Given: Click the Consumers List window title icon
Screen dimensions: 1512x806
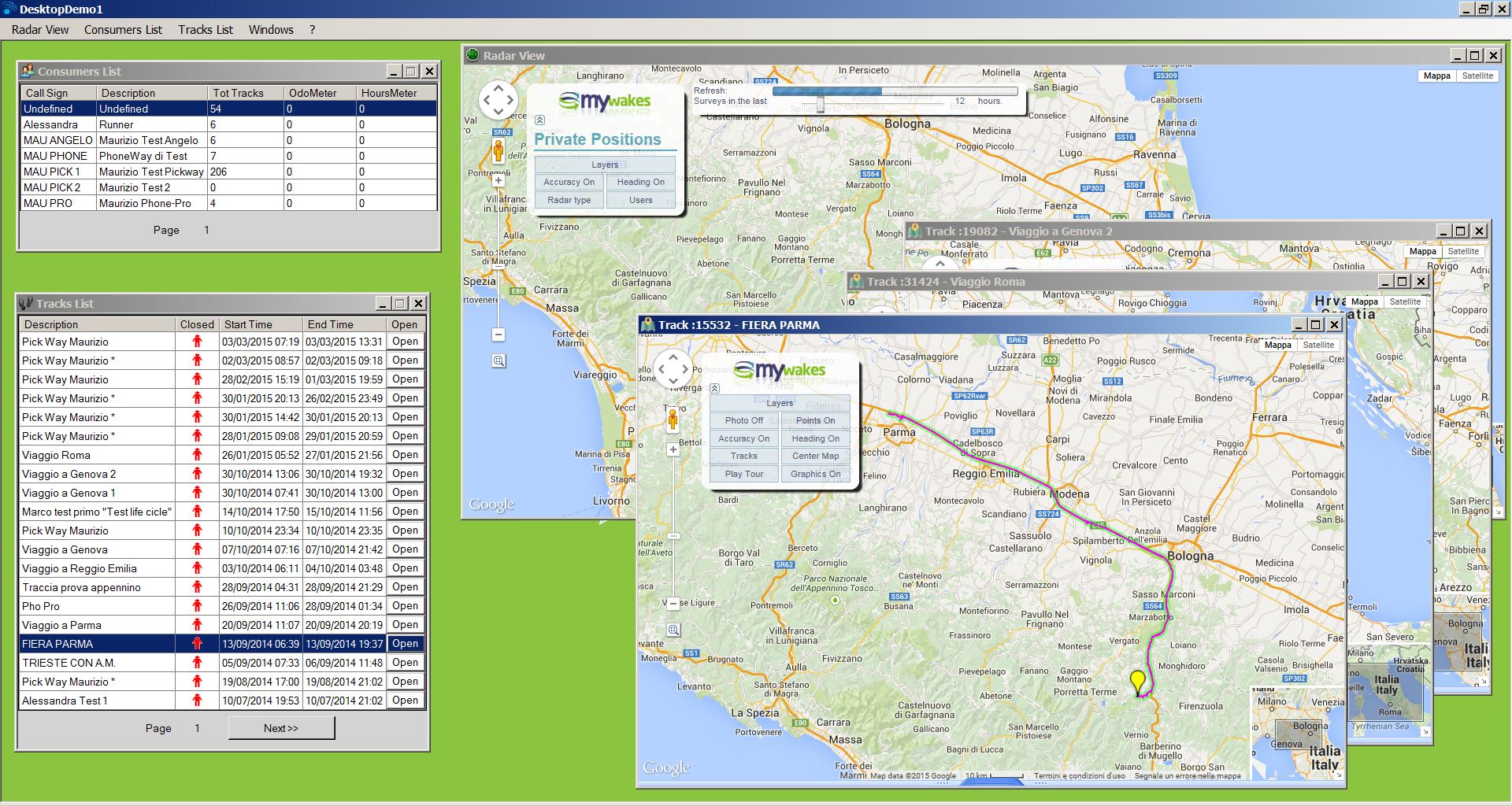Looking at the screenshot, I should (28, 71).
